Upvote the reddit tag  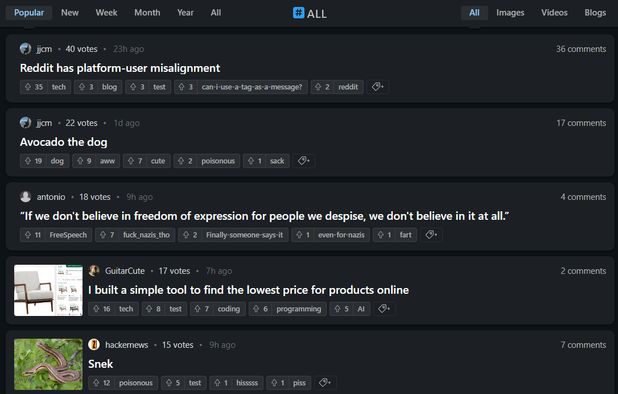[318, 87]
